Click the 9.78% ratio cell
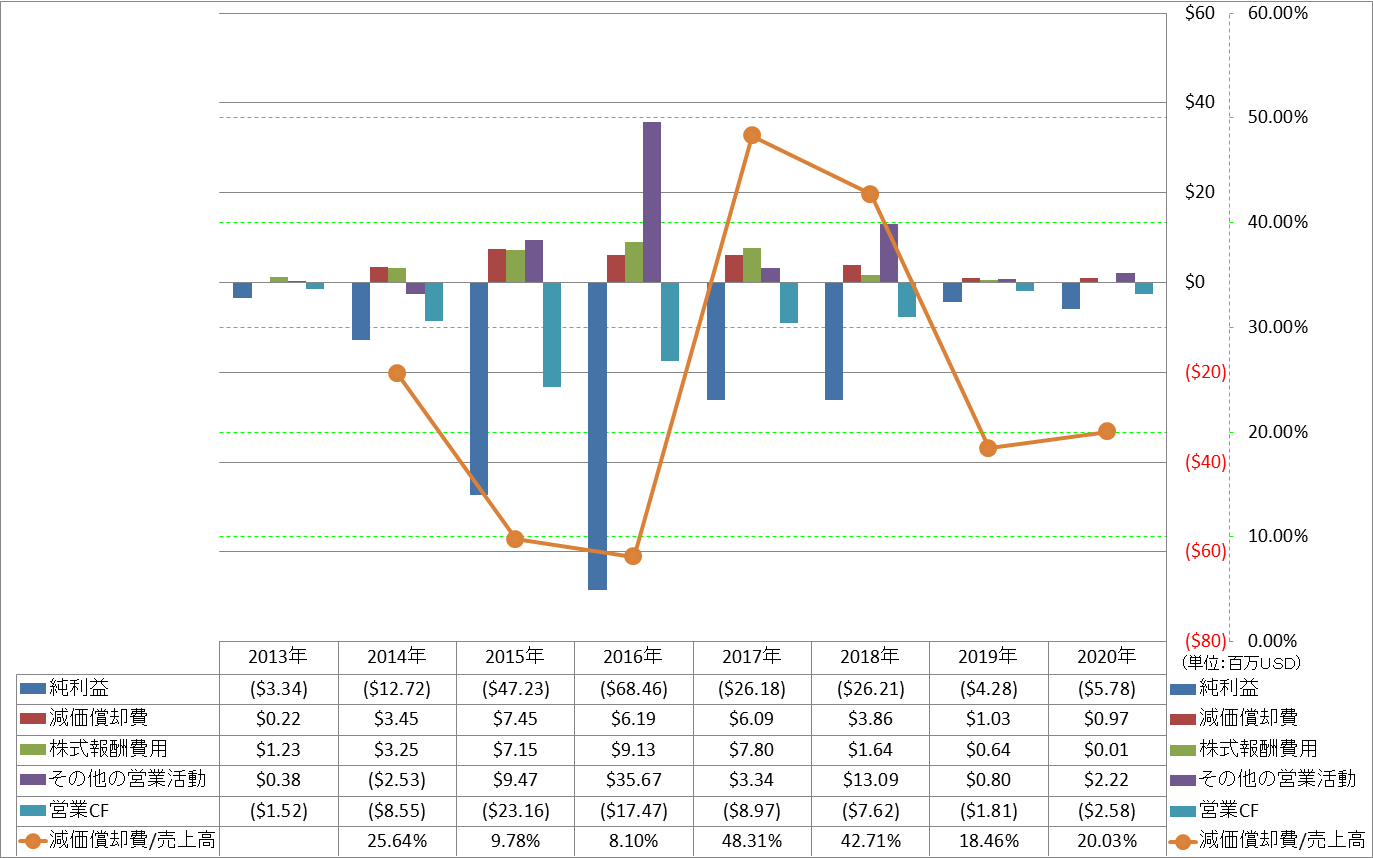This screenshot has height=858, width=1373. pos(515,841)
